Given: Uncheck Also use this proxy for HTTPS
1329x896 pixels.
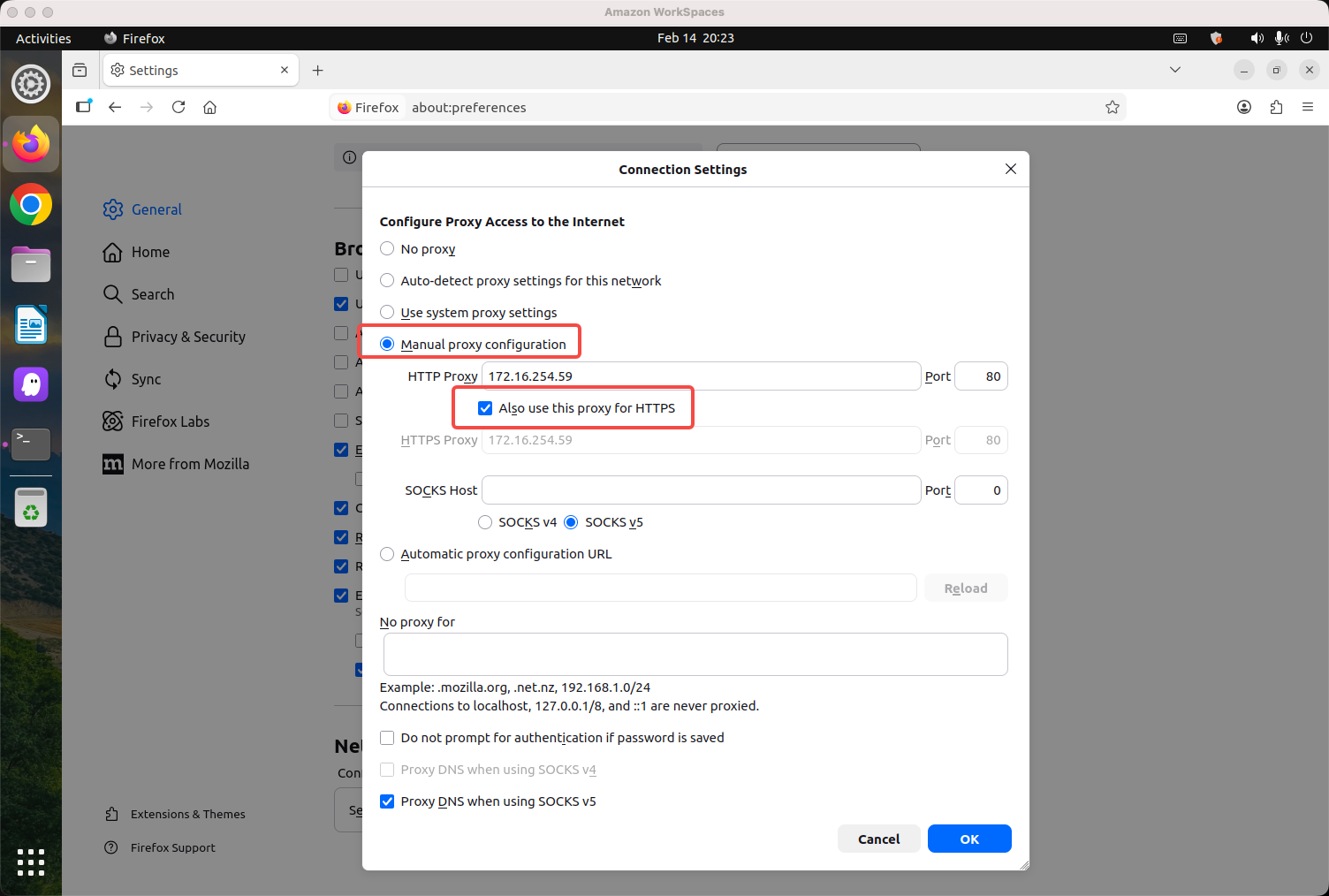Looking at the screenshot, I should point(485,408).
